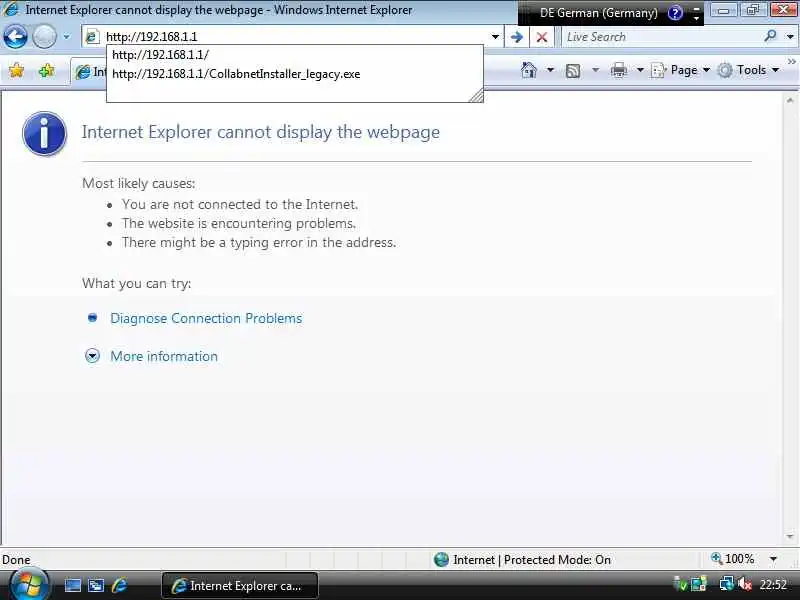Click the More information link text

(164, 356)
